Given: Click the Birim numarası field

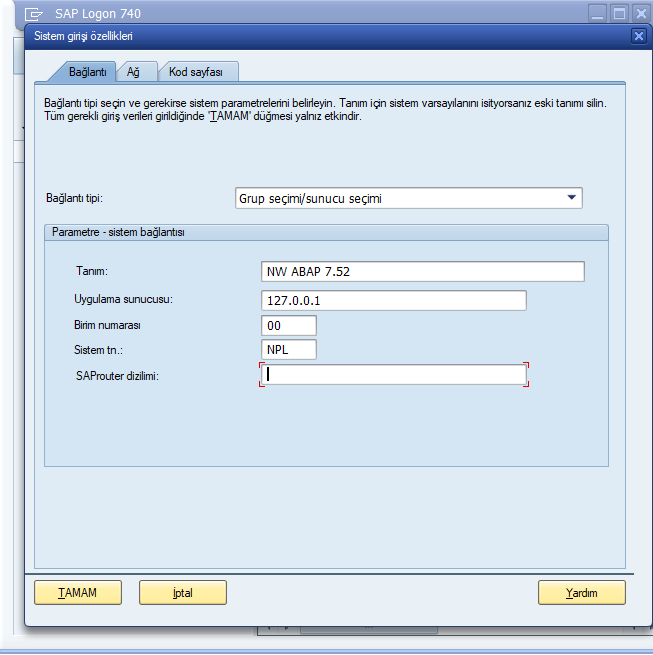Looking at the screenshot, I should [289, 325].
